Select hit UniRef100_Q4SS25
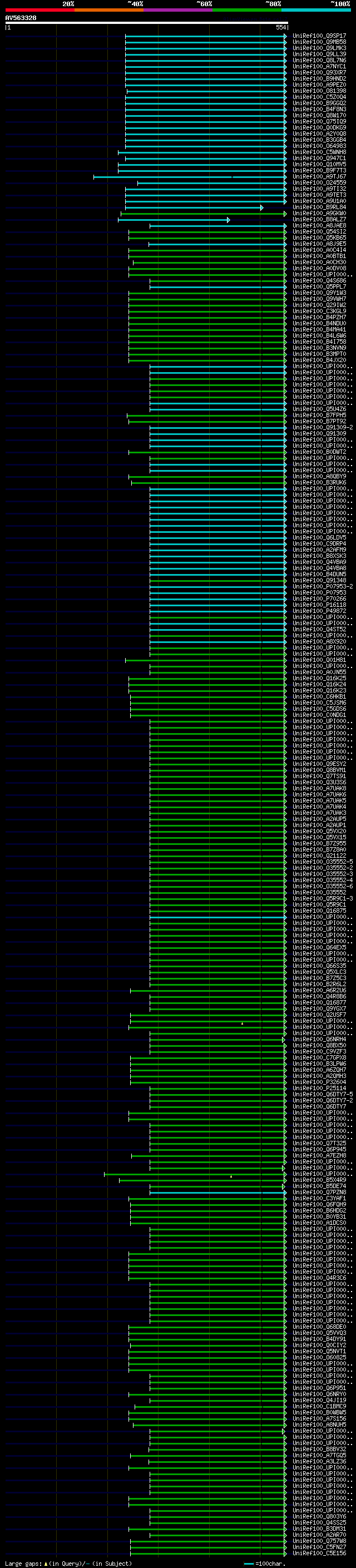Screen dimensions: 356x1568 (319, 1522)
